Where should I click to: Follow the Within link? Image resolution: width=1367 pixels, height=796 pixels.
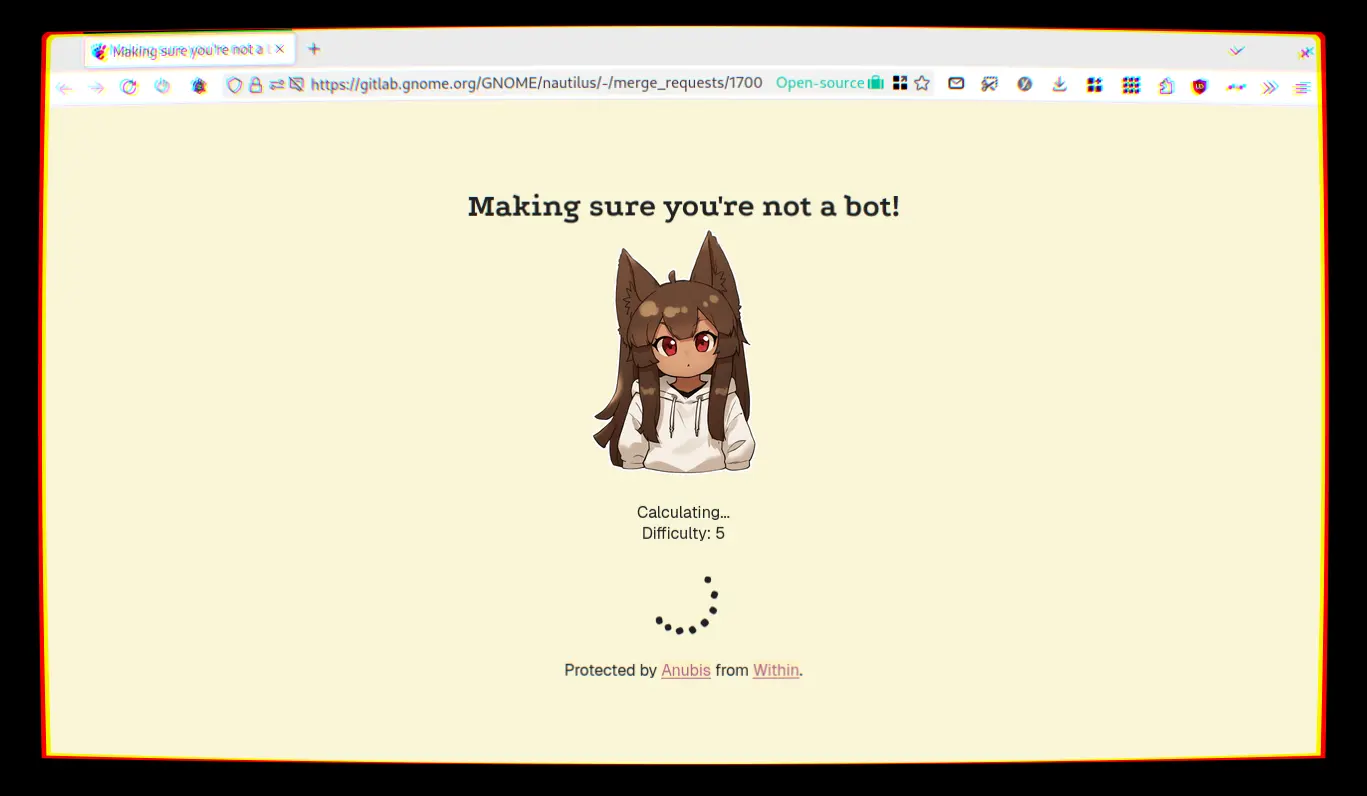pyautogui.click(x=776, y=670)
